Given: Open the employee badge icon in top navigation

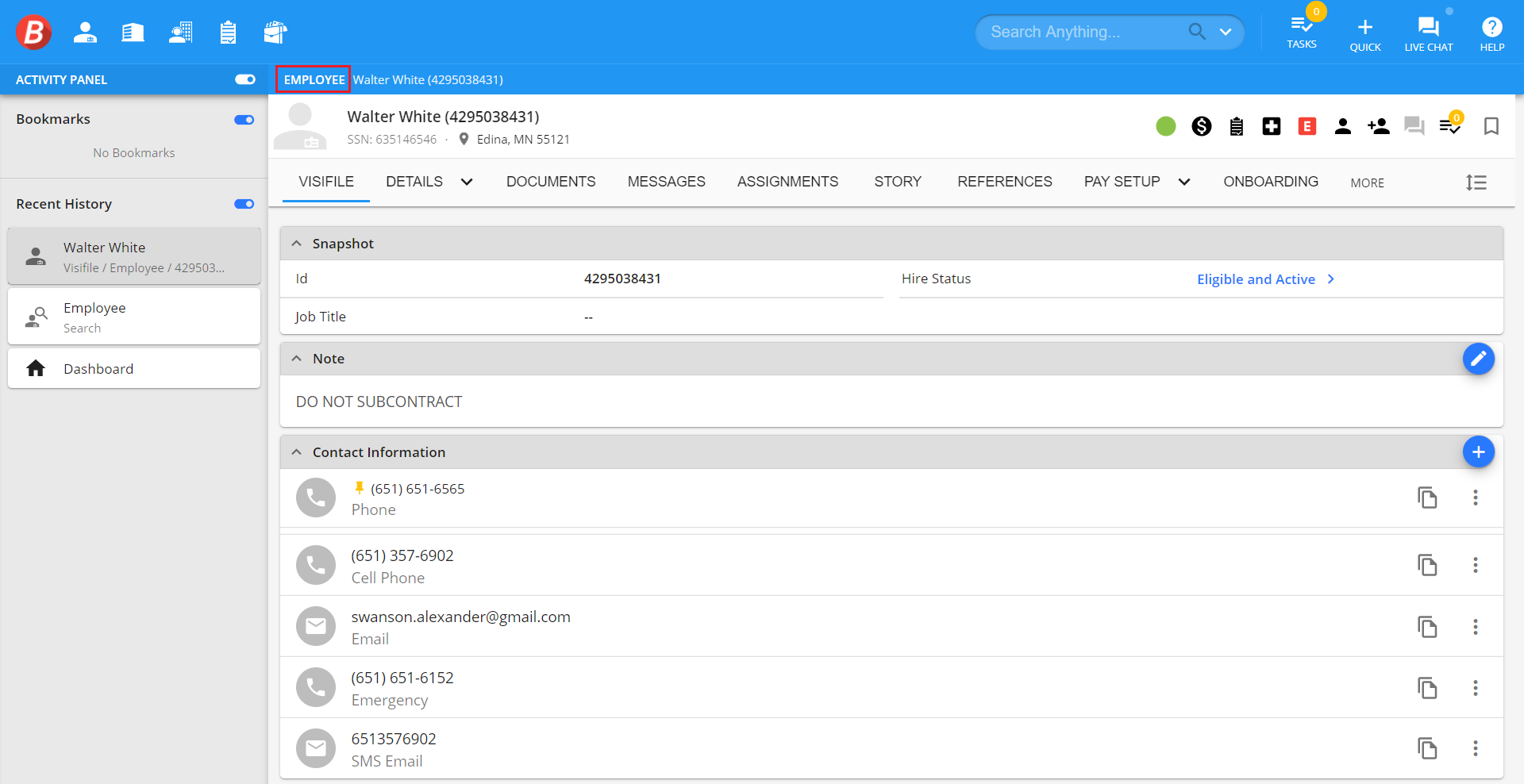Looking at the screenshot, I should (85, 33).
